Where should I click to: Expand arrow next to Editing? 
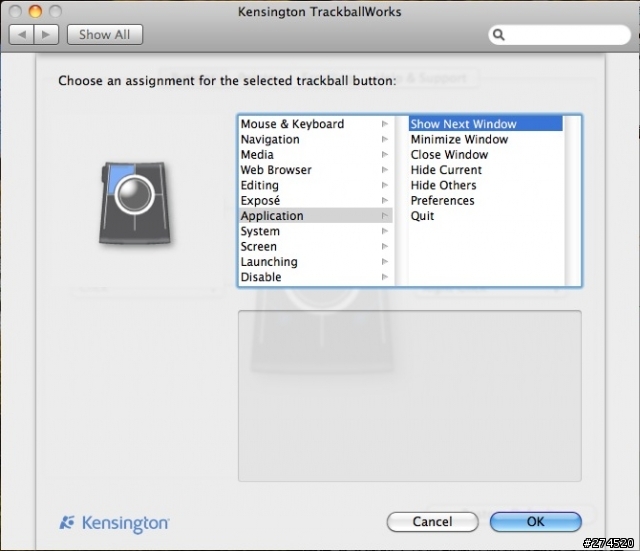[384, 185]
